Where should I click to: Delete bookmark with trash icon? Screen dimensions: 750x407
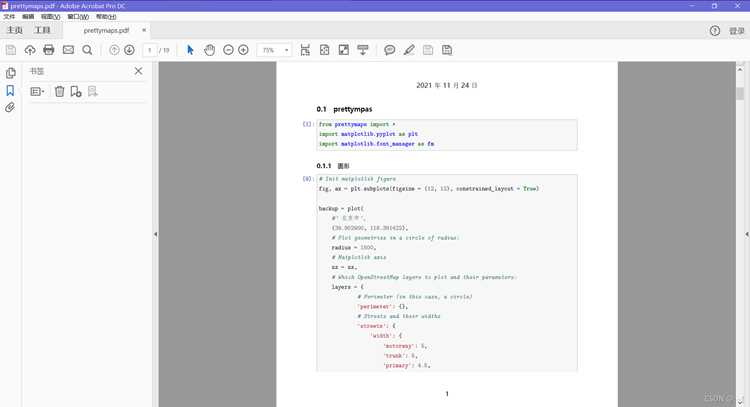[59, 91]
